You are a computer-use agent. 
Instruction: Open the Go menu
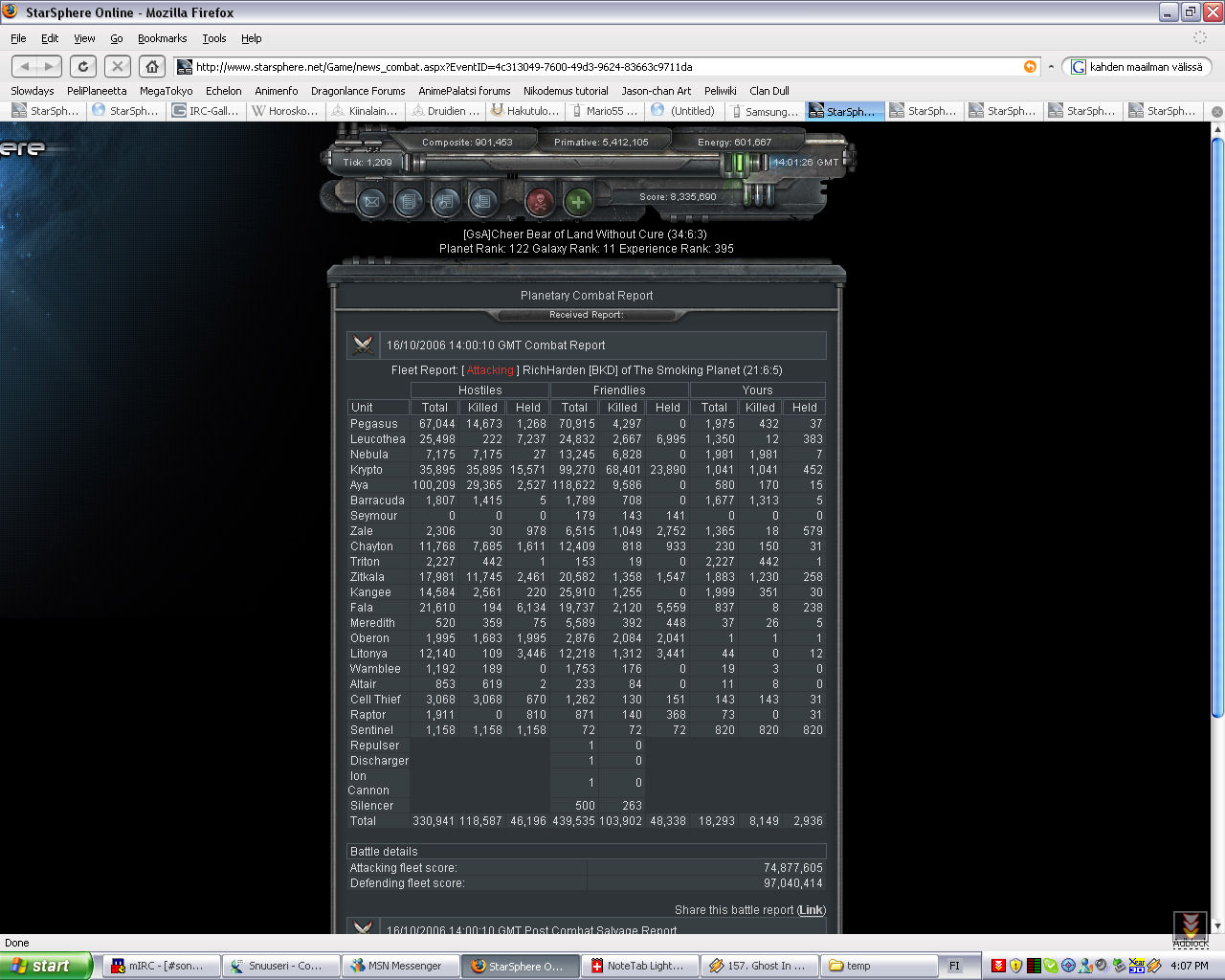coord(117,38)
